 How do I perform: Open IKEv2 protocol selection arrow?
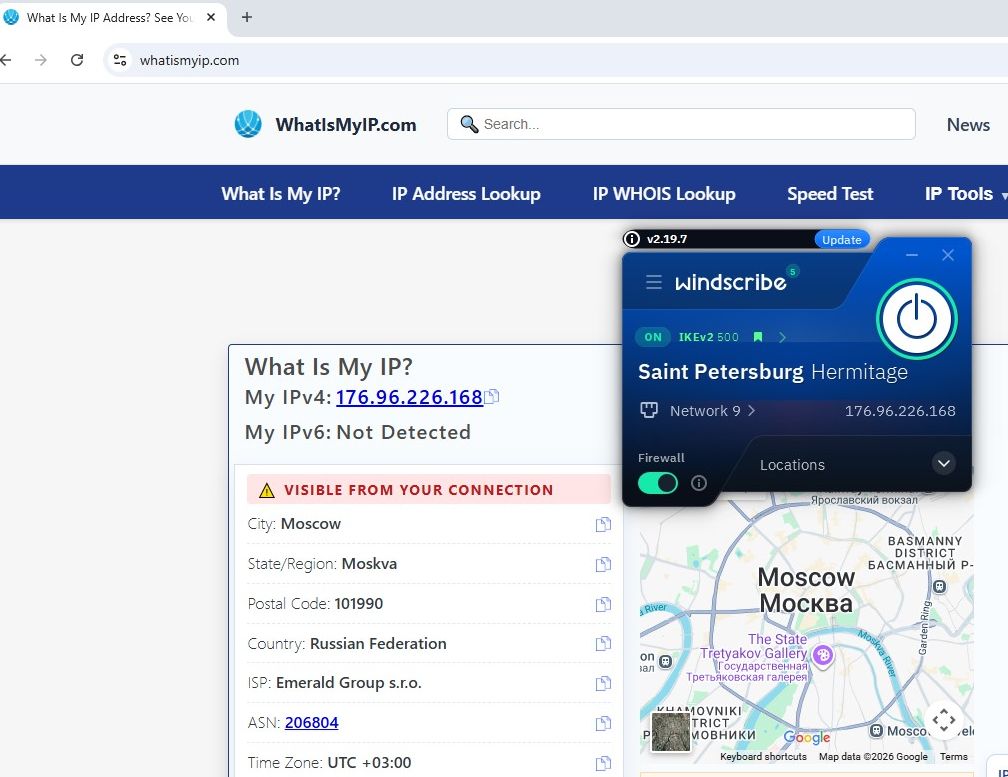pyautogui.click(x=782, y=337)
